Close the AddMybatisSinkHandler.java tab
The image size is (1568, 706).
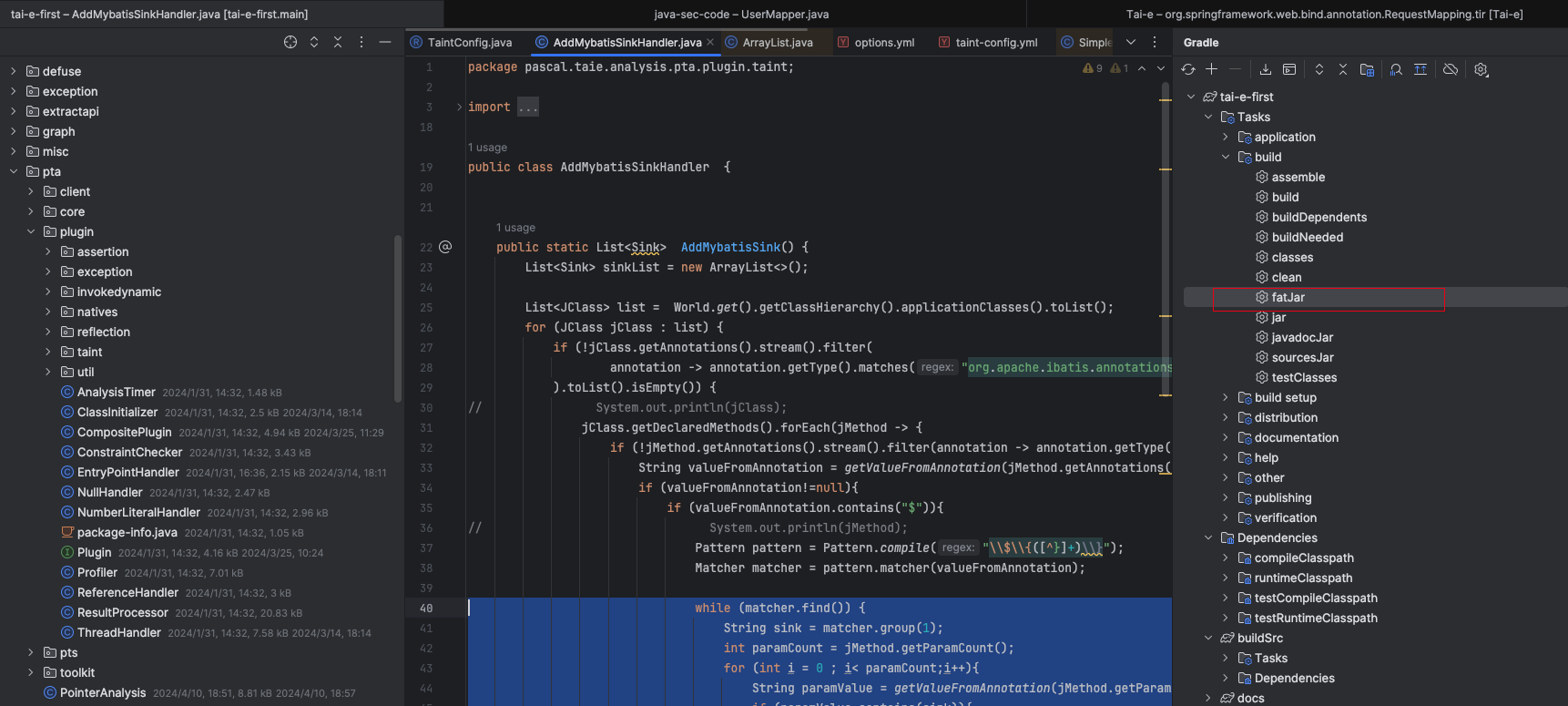coord(711,42)
